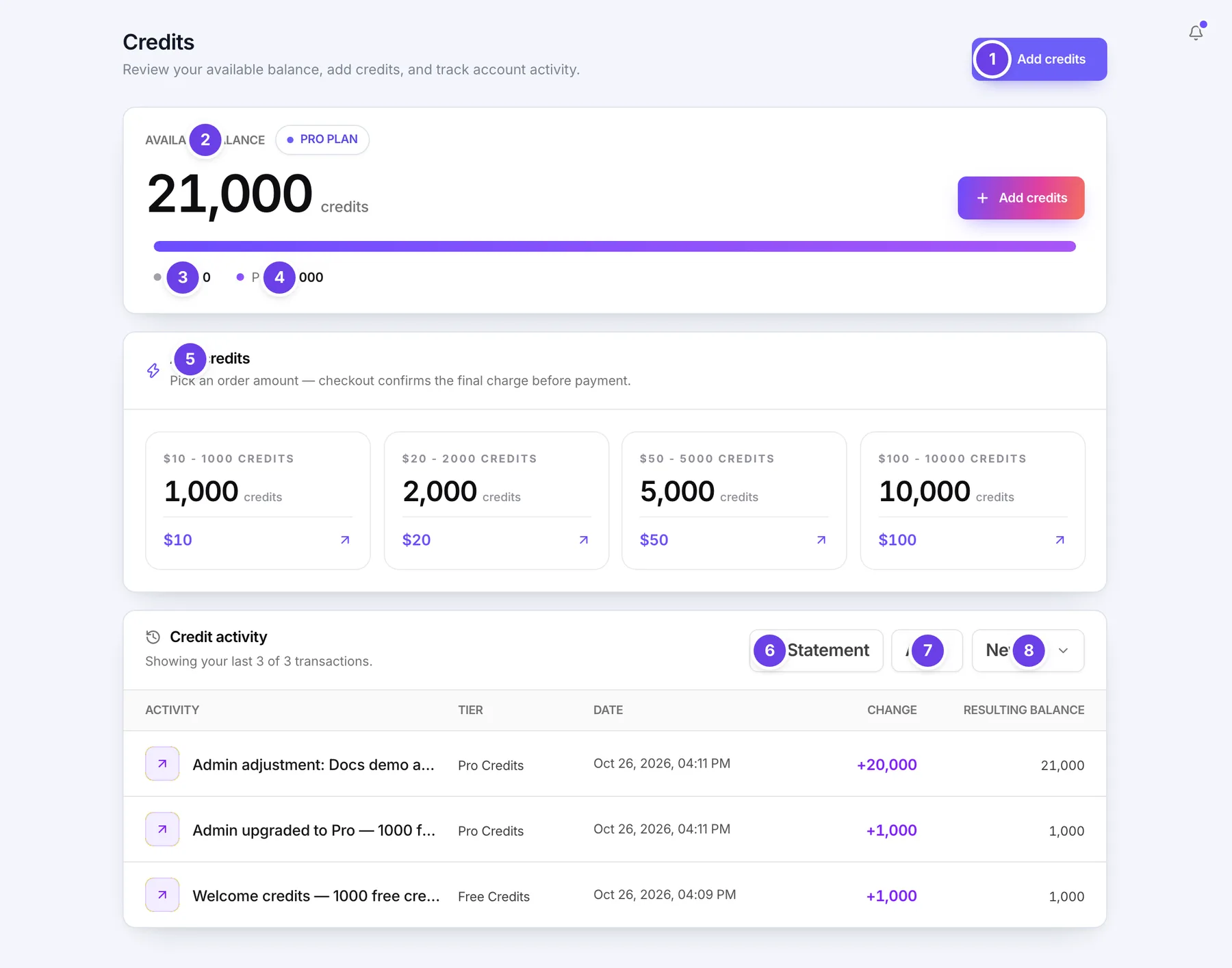Click the +20,000 change value
Screen dimensions: 1232x968
886,765
